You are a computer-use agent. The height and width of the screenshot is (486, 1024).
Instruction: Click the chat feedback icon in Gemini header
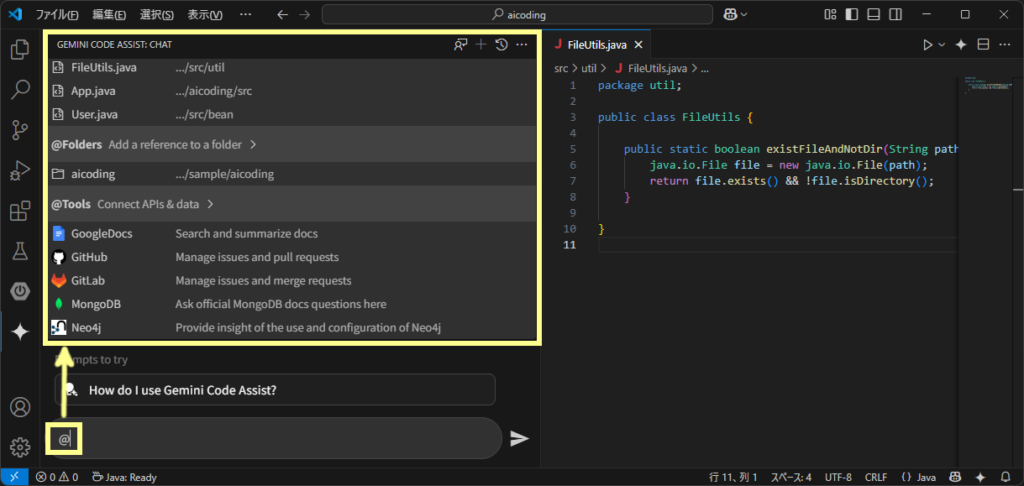pos(460,44)
